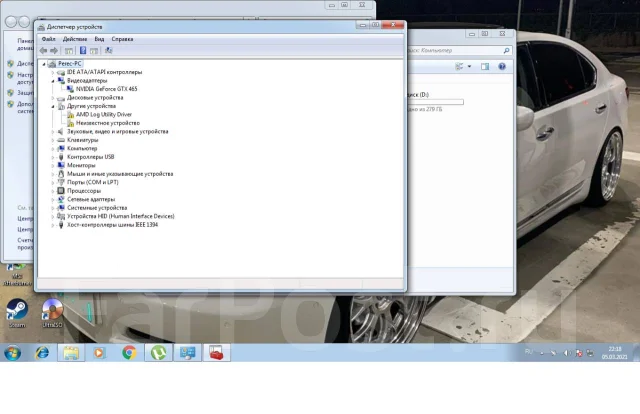Open Windows Media Player from taskbar

99,353
